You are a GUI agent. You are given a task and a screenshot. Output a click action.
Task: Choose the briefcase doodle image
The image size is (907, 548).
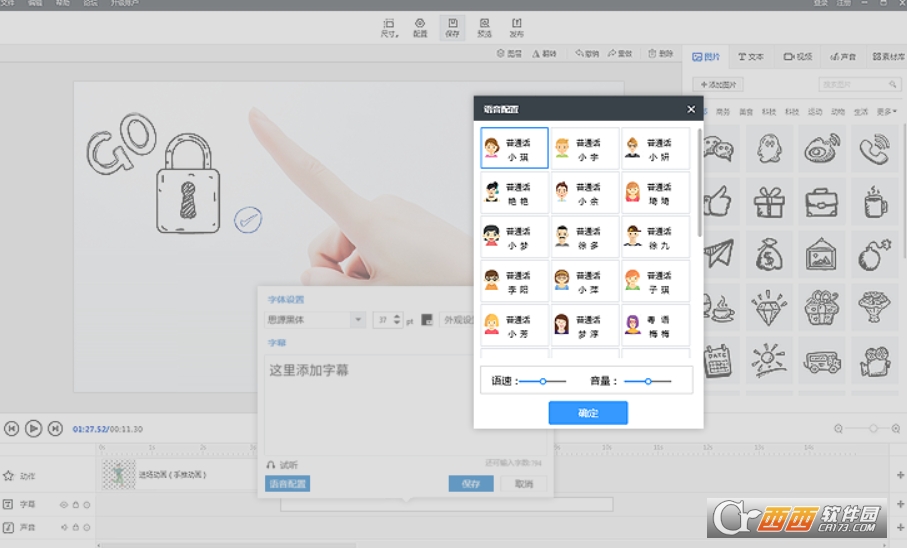(x=822, y=203)
